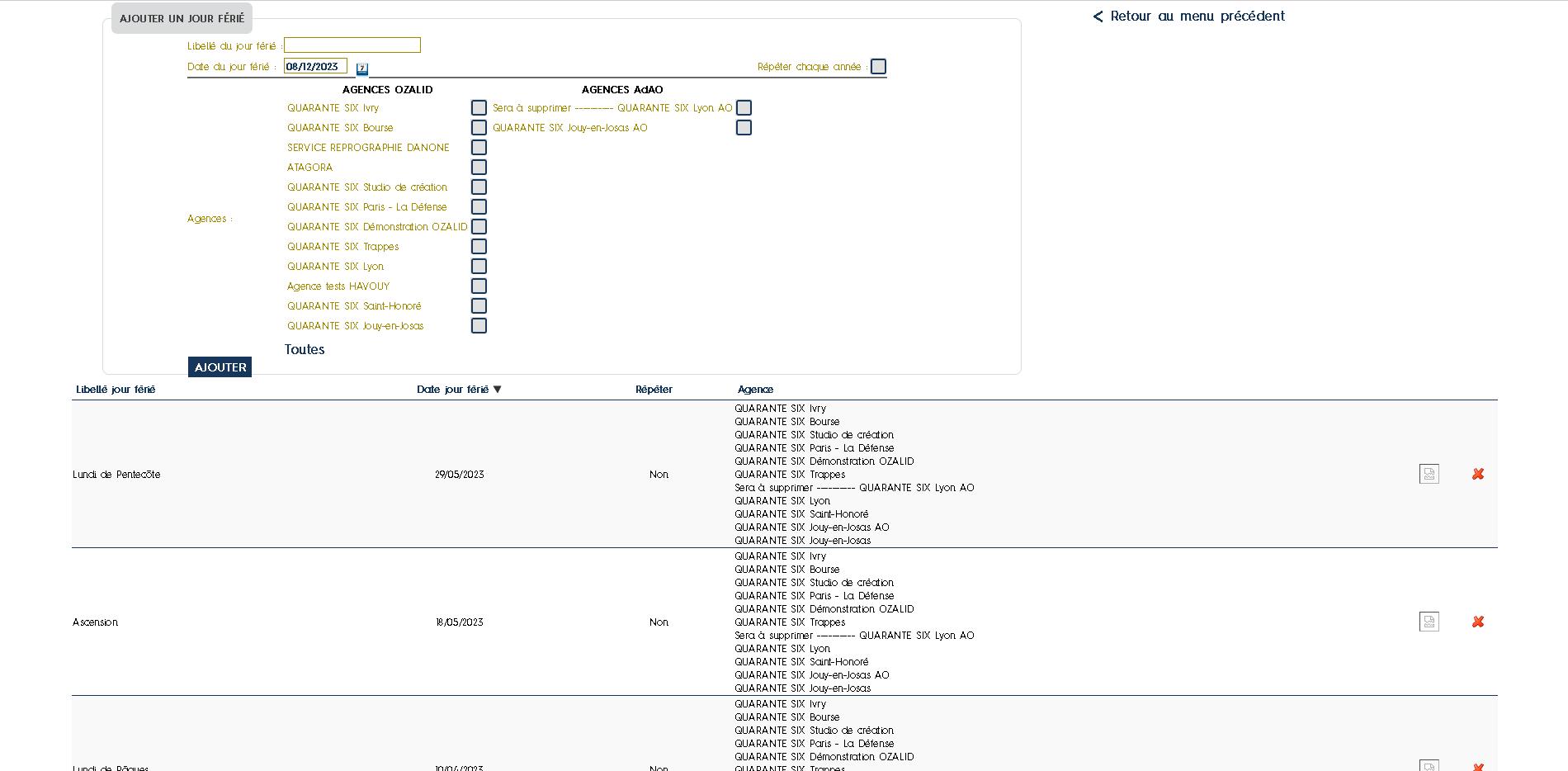Check the Répéter chaque année box
1568x771 pixels.
click(x=879, y=67)
